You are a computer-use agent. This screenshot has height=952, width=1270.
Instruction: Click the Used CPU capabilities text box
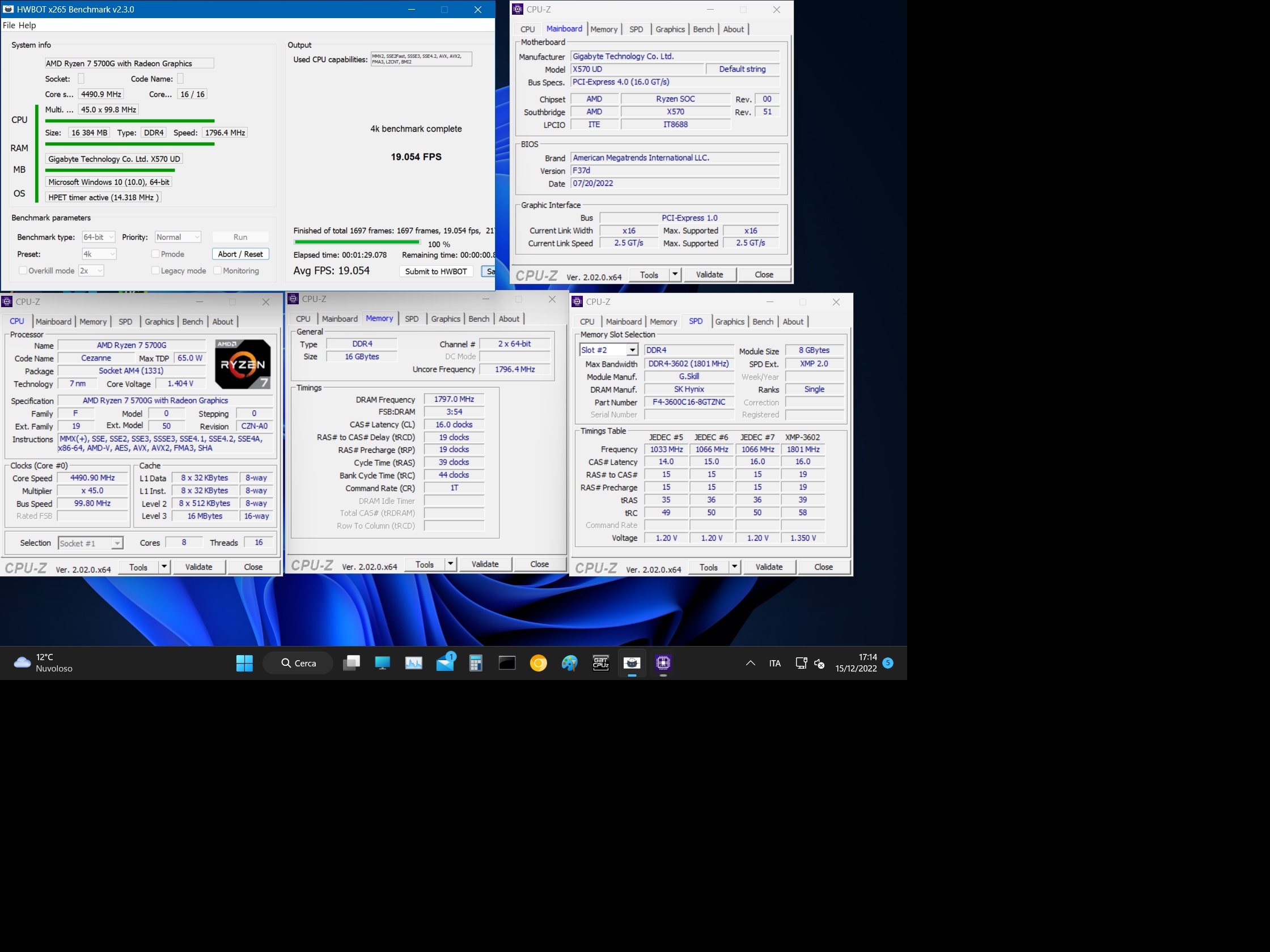coord(421,59)
